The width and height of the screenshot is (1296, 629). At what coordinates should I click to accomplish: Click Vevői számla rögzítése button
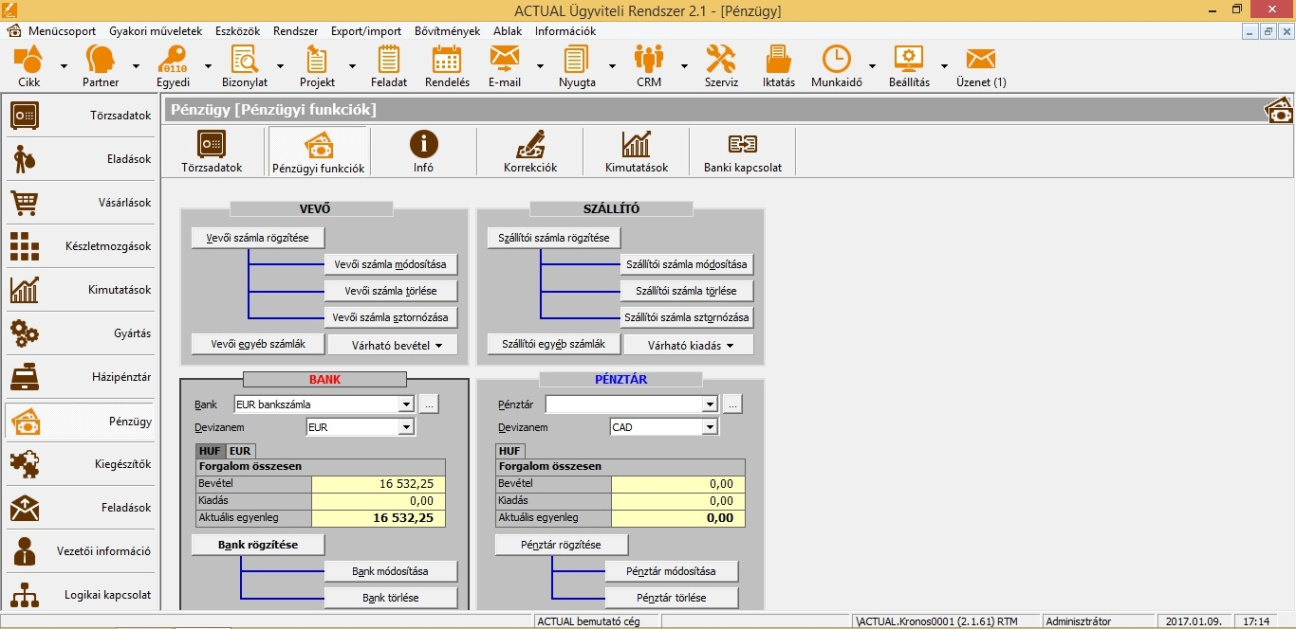257,238
